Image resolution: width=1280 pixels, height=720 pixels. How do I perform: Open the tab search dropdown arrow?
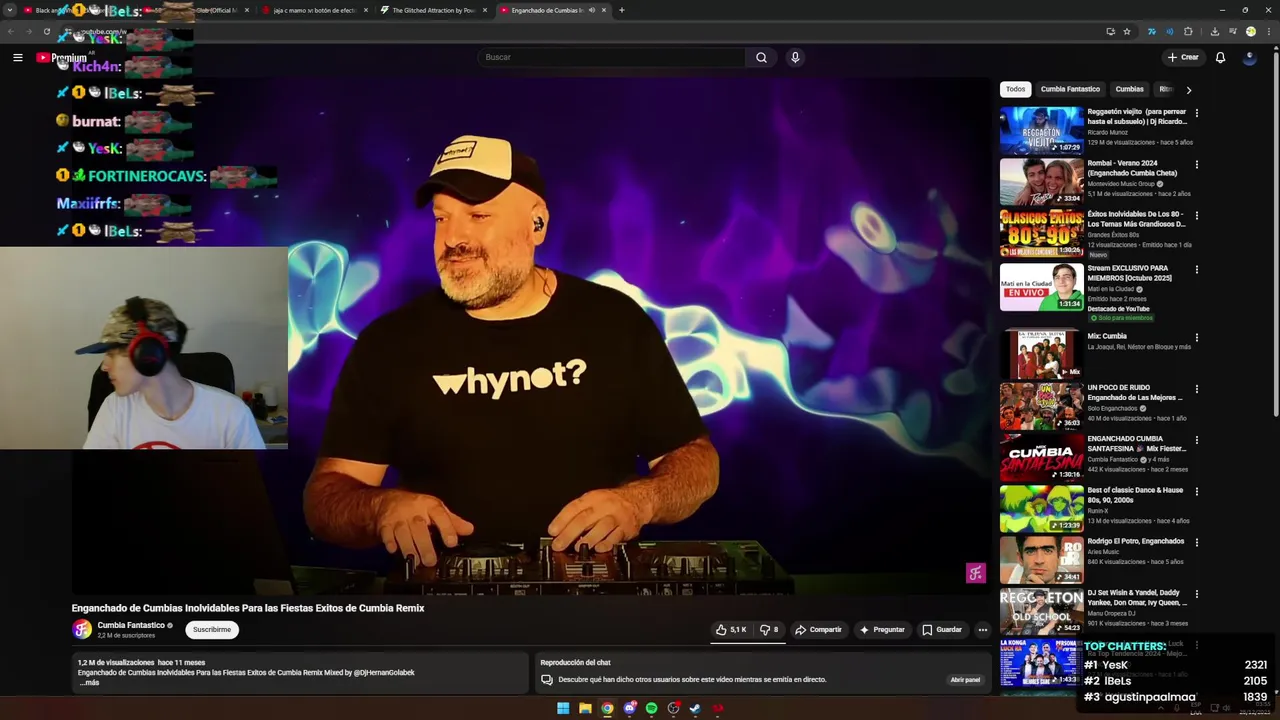point(11,10)
